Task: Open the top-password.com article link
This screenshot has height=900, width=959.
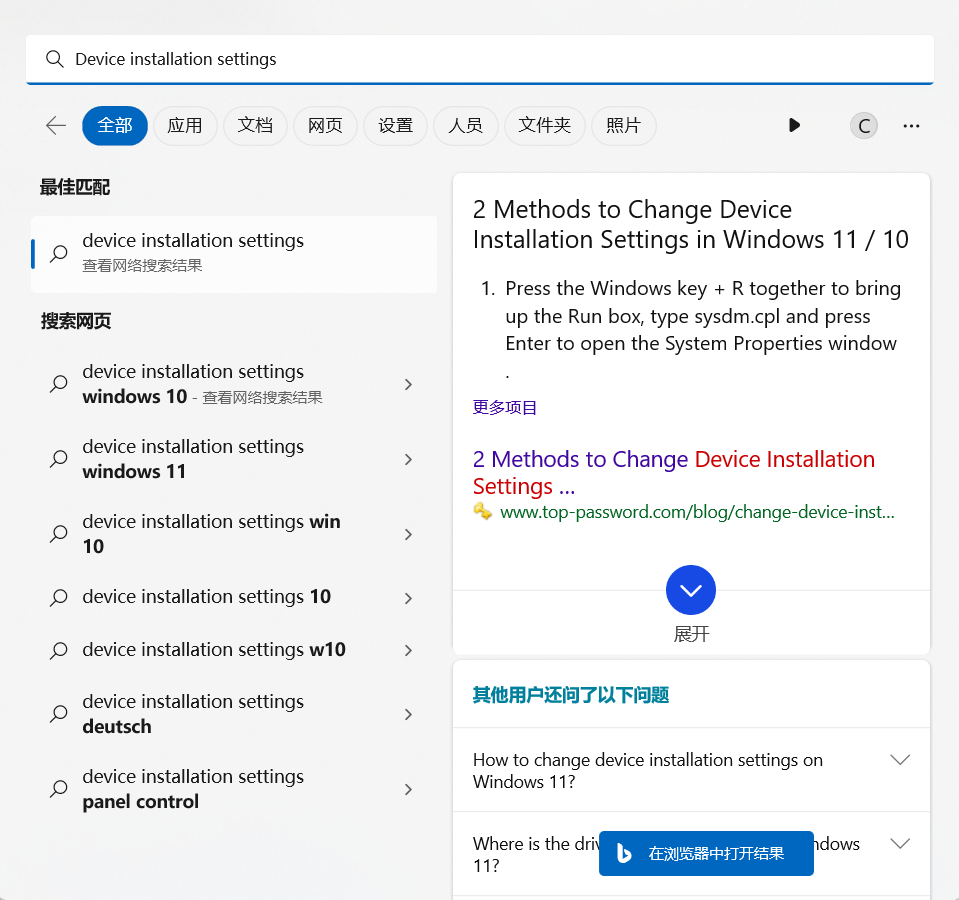Action: coord(673,472)
